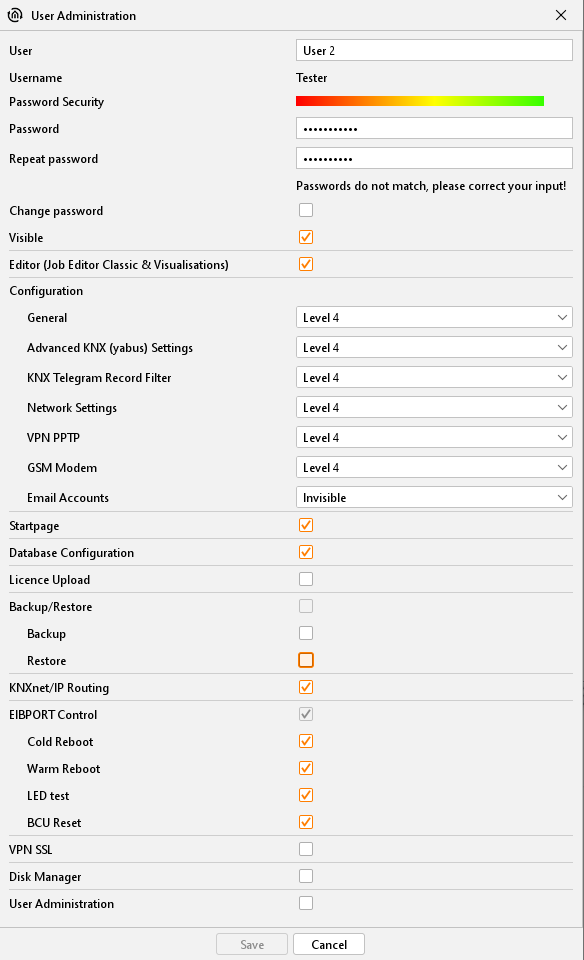Image resolution: width=584 pixels, height=960 pixels.
Task: Open the General level dropdown
Action: [434, 317]
